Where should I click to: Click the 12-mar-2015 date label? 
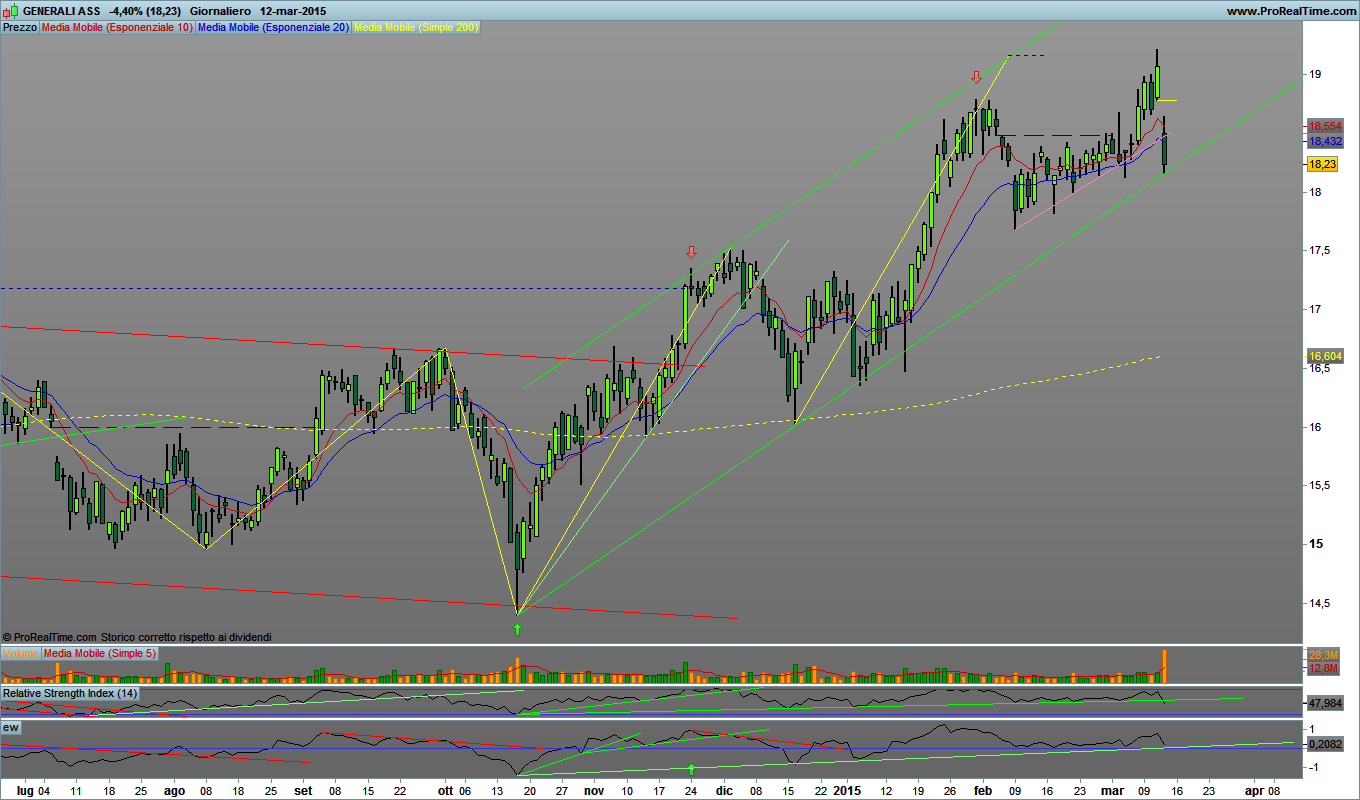point(293,11)
